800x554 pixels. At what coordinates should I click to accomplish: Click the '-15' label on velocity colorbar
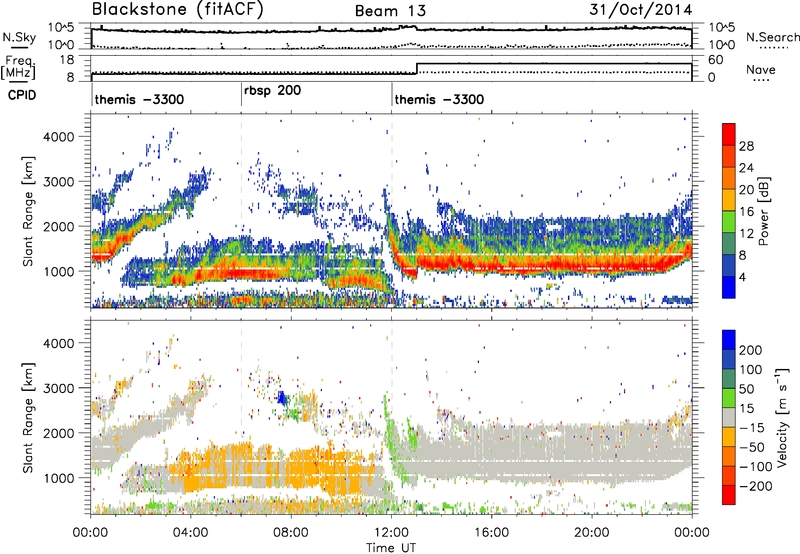pos(752,428)
